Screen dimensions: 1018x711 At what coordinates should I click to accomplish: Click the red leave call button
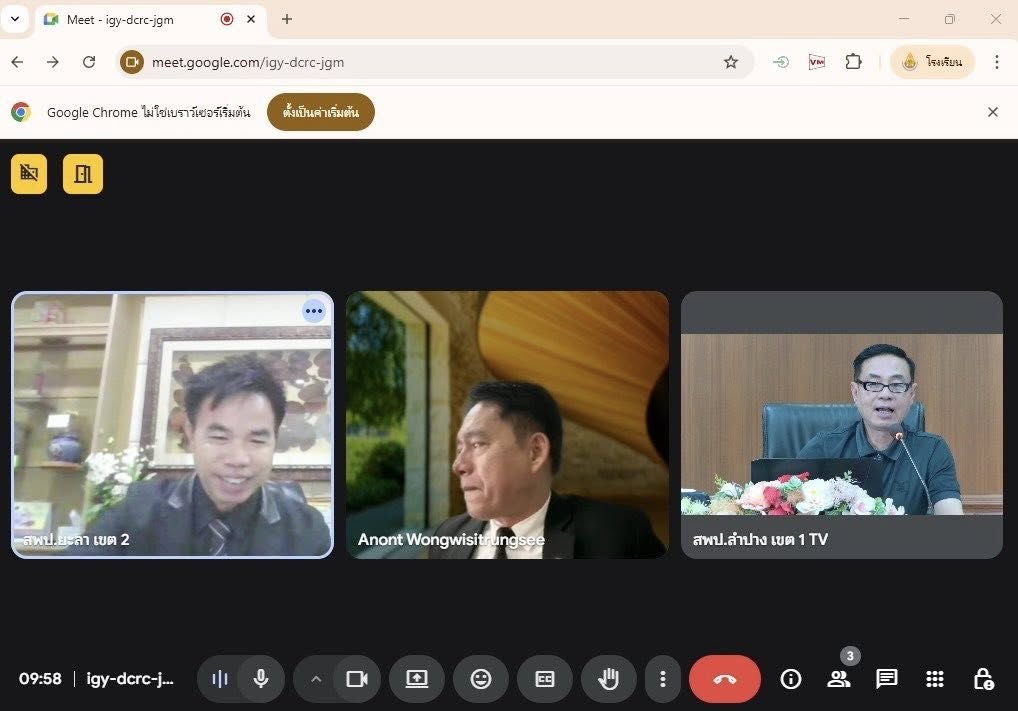tap(725, 679)
